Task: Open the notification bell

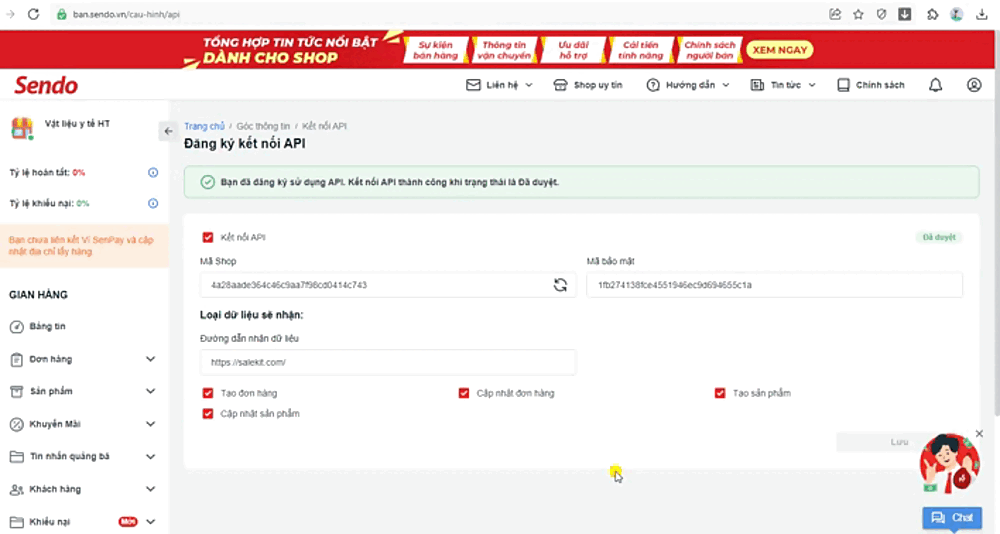Action: 935,85
